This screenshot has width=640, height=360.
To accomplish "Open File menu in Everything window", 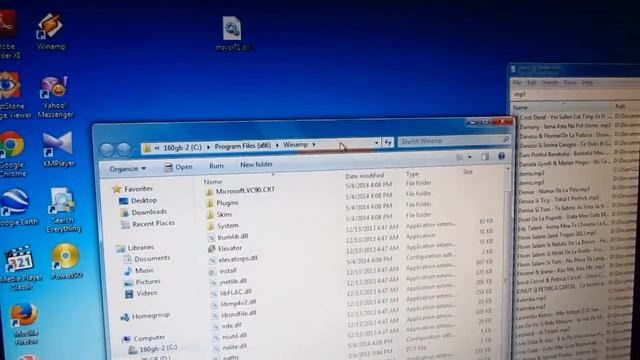I will coord(517,83).
